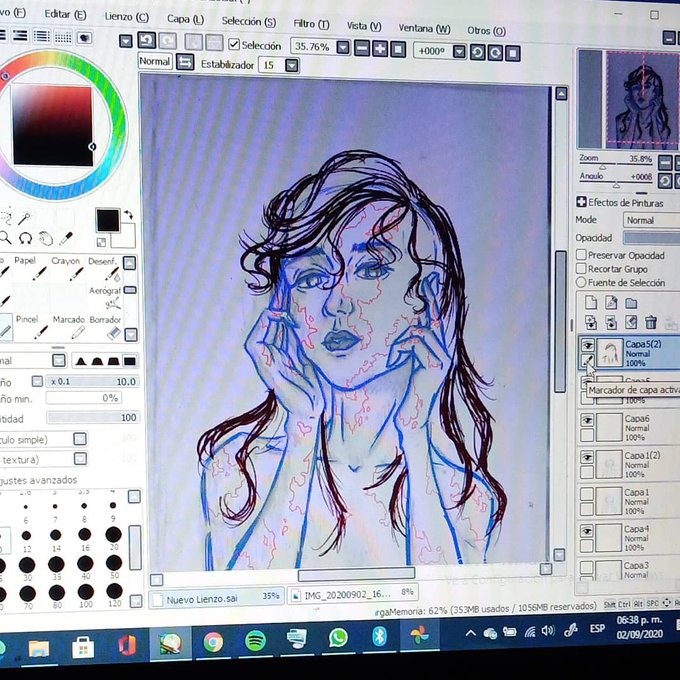
Task: Open Spotify from the taskbar
Action: coord(255,641)
